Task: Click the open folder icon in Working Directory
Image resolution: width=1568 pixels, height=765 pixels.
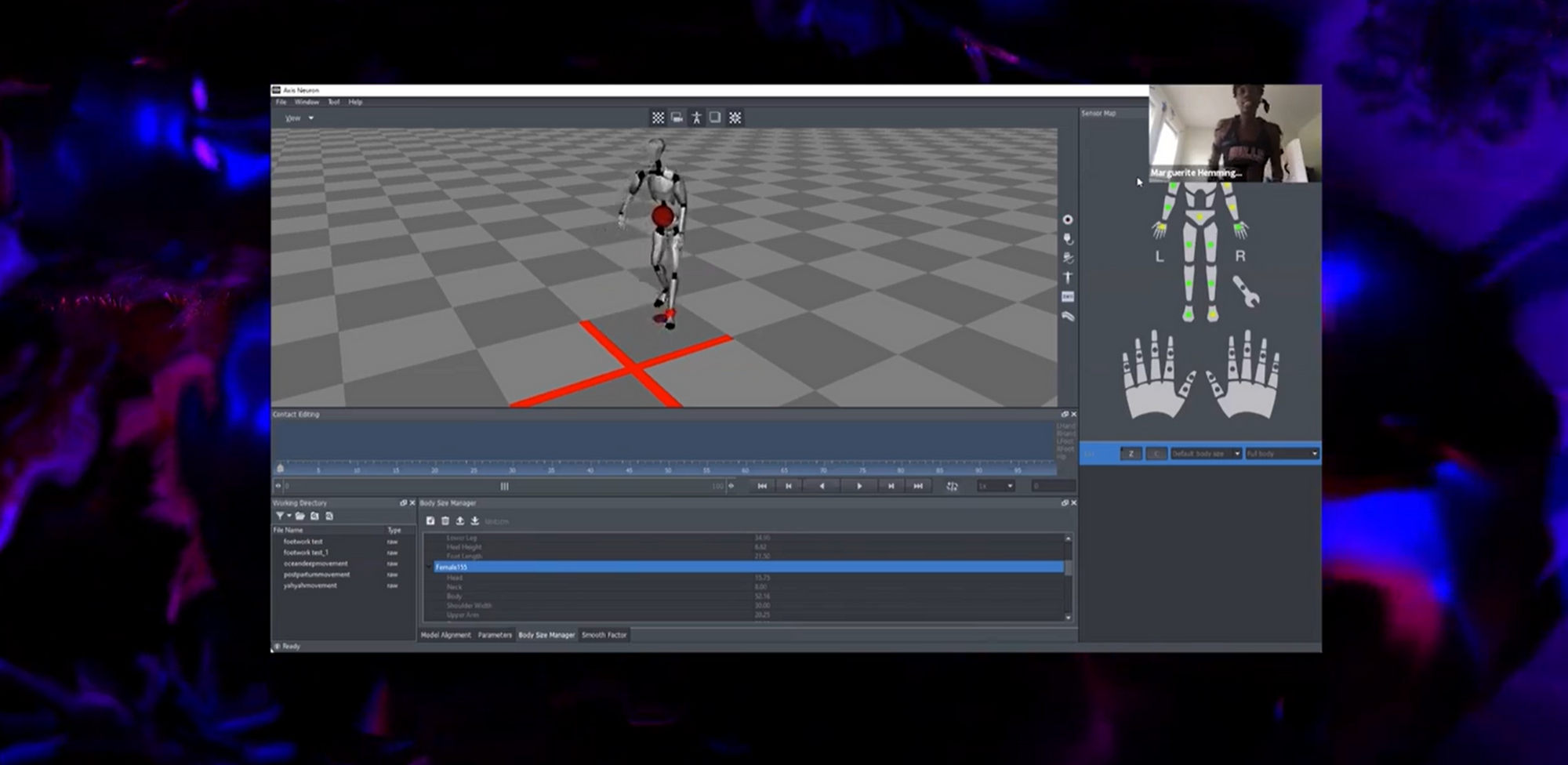Action: pyautogui.click(x=300, y=517)
